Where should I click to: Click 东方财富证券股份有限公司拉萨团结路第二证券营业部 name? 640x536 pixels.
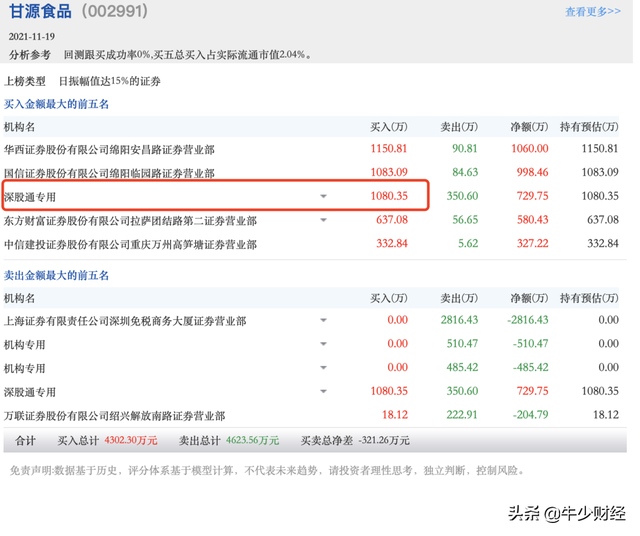point(130,221)
